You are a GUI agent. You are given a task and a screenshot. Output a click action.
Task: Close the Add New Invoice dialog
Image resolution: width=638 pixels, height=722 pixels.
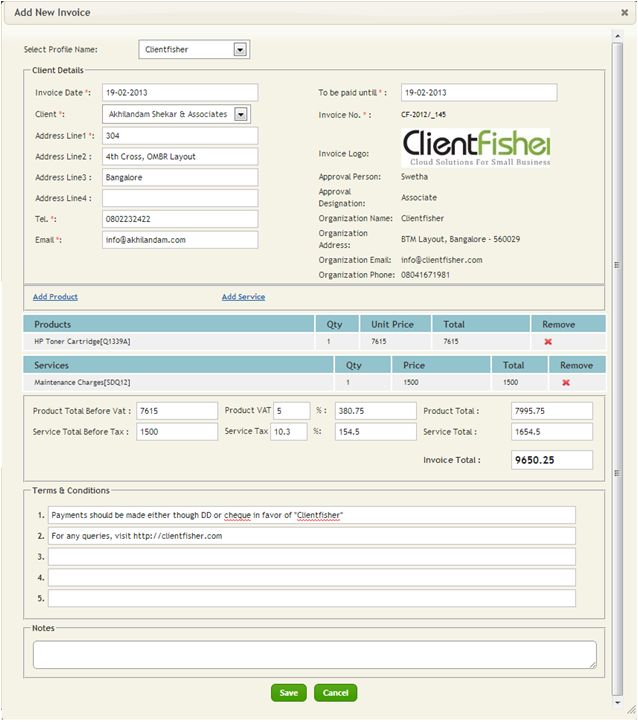pos(624,12)
